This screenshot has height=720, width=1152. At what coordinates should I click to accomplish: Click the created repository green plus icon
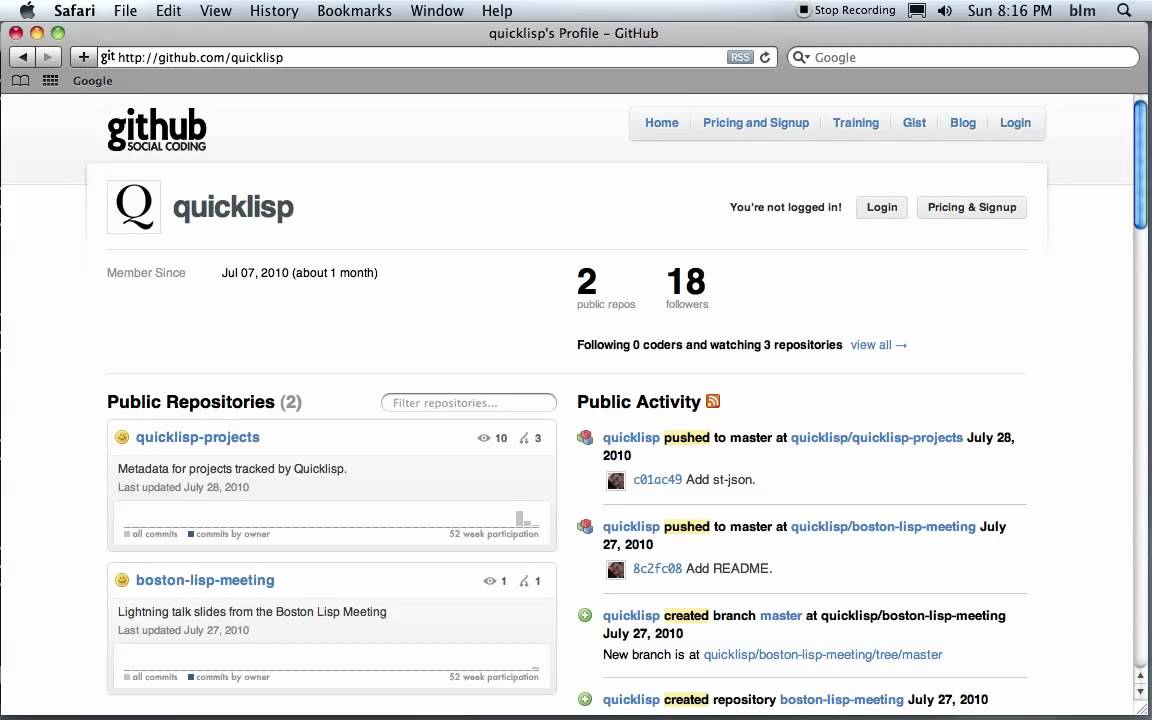click(585, 699)
